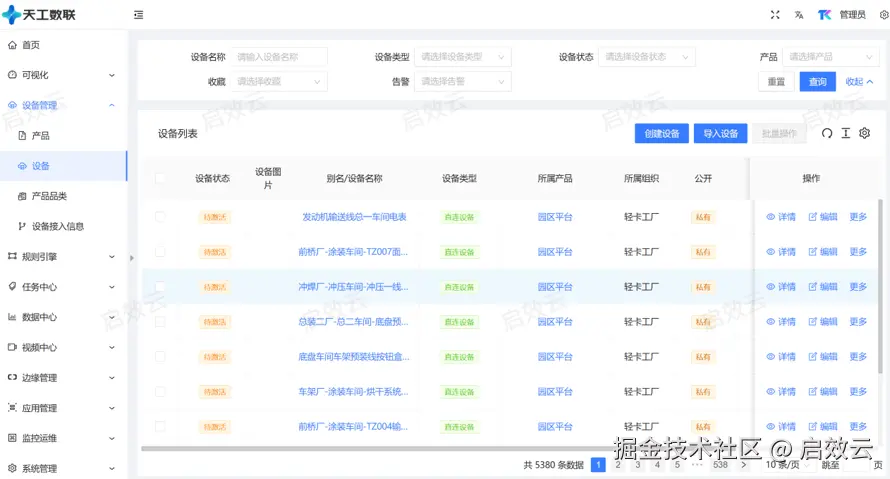890x479 pixels.
Task: Click the 创建设备 button
Action: 662,133
